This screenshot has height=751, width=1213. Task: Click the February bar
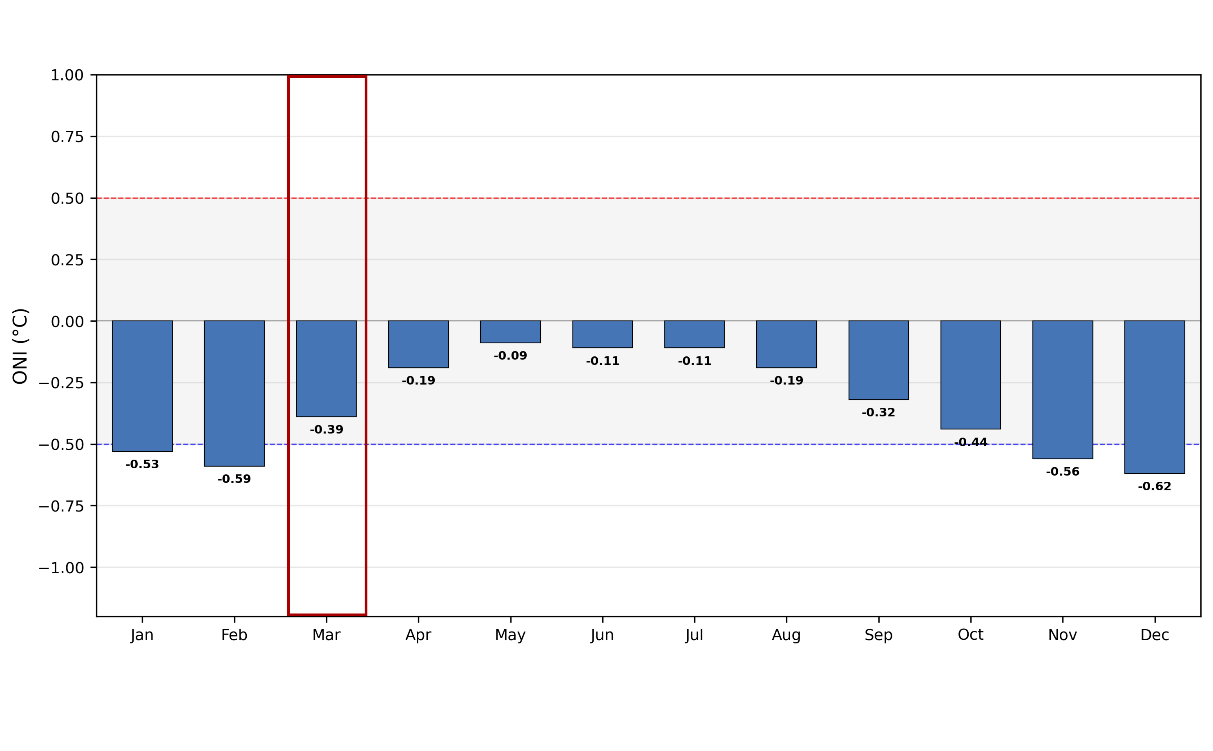coord(234,393)
